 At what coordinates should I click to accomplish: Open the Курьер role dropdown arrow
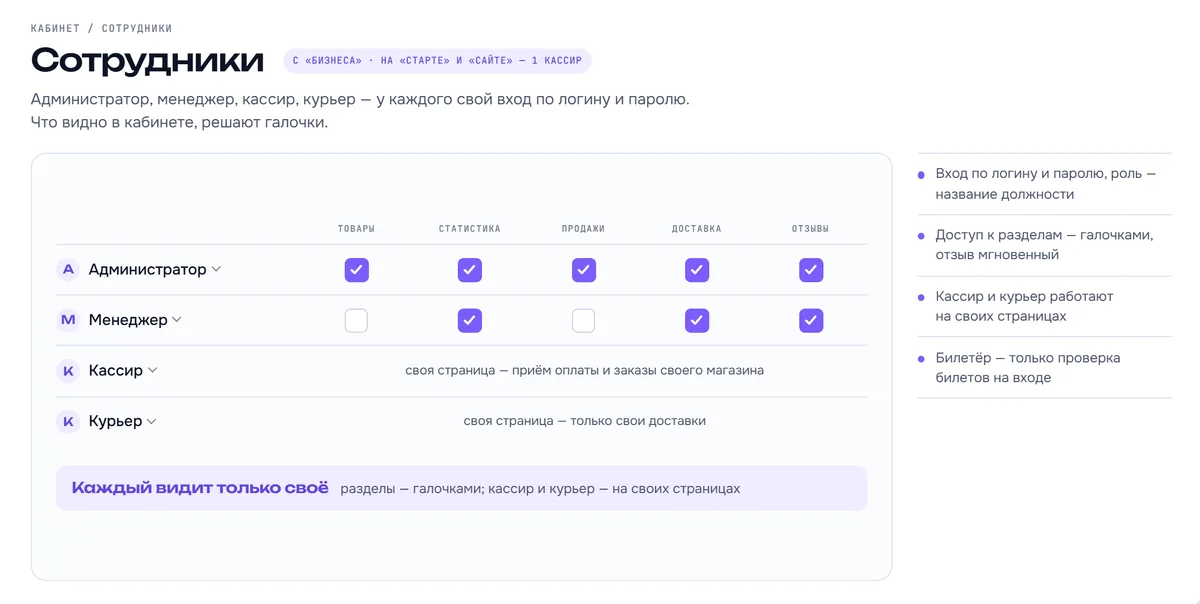click(152, 421)
